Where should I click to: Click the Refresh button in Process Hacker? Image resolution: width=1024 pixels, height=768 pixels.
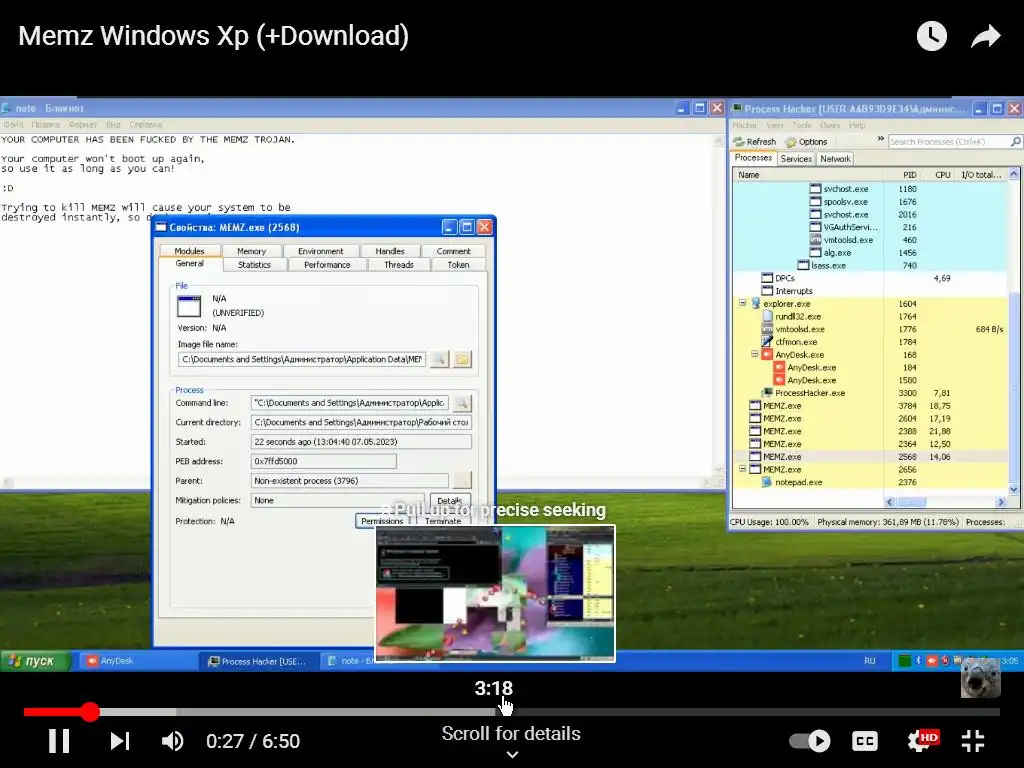[x=754, y=142]
